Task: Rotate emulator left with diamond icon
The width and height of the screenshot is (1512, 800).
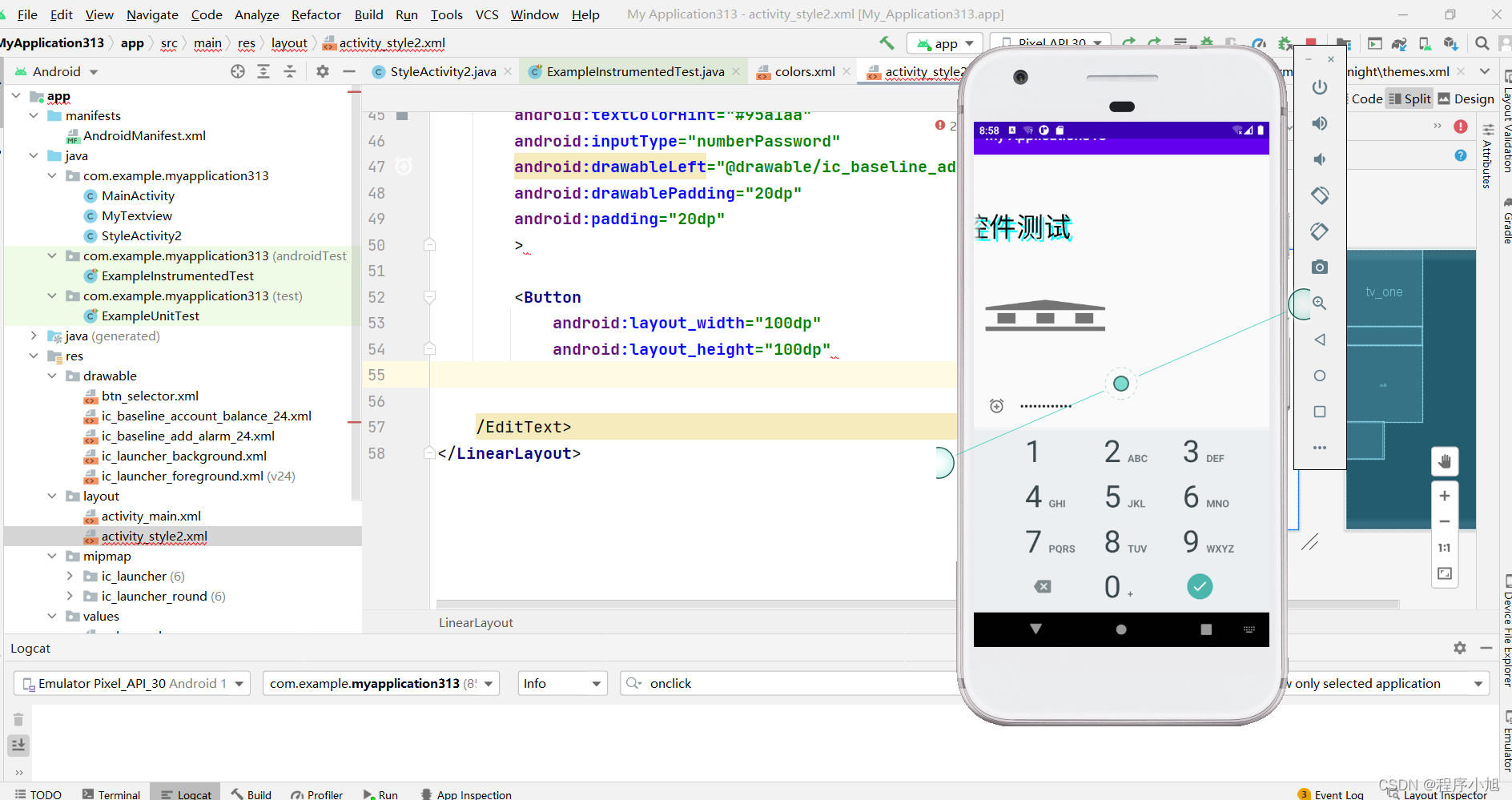Action: pyautogui.click(x=1320, y=195)
